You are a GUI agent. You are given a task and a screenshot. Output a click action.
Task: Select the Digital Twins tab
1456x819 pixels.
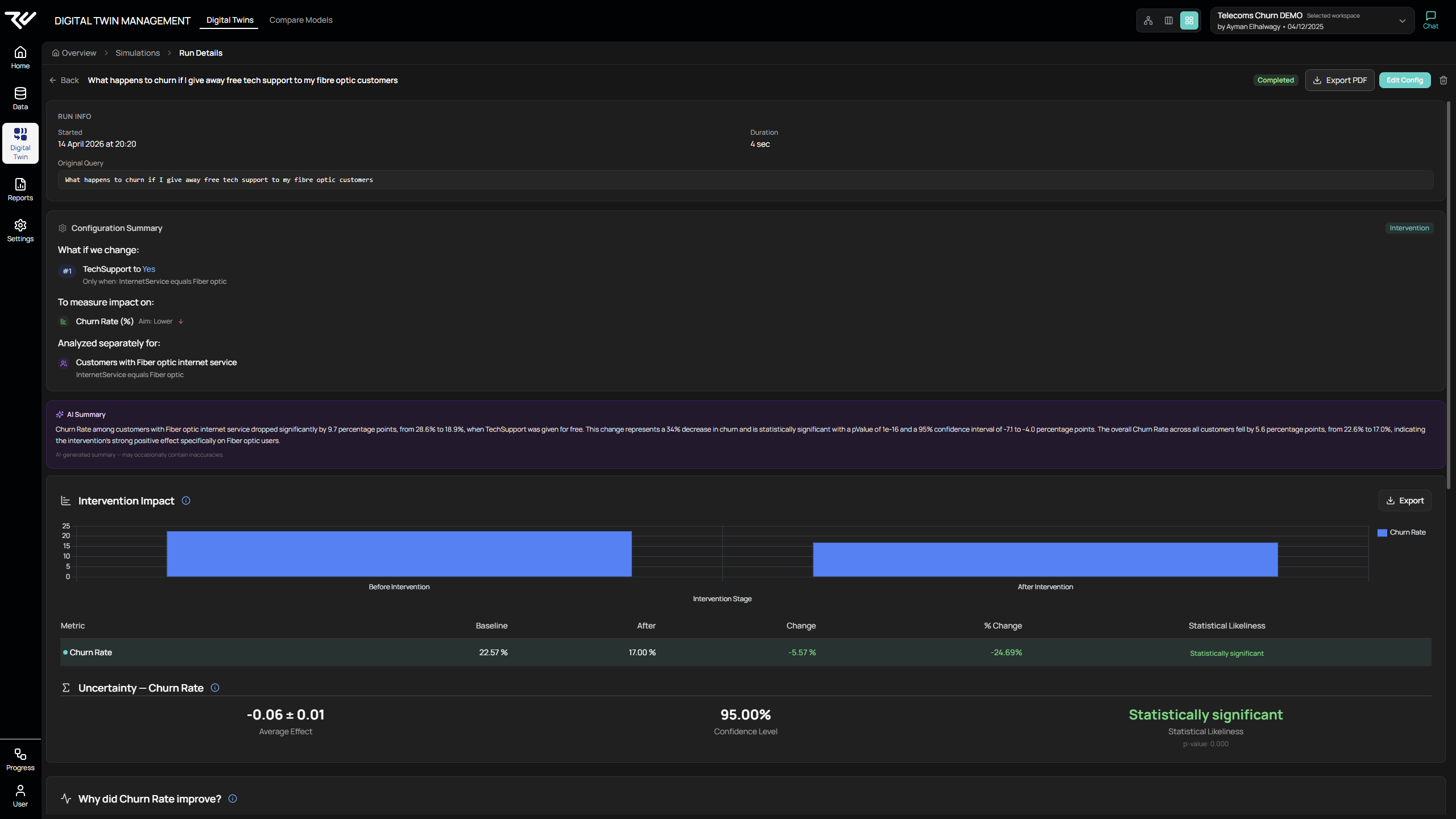tap(230, 20)
